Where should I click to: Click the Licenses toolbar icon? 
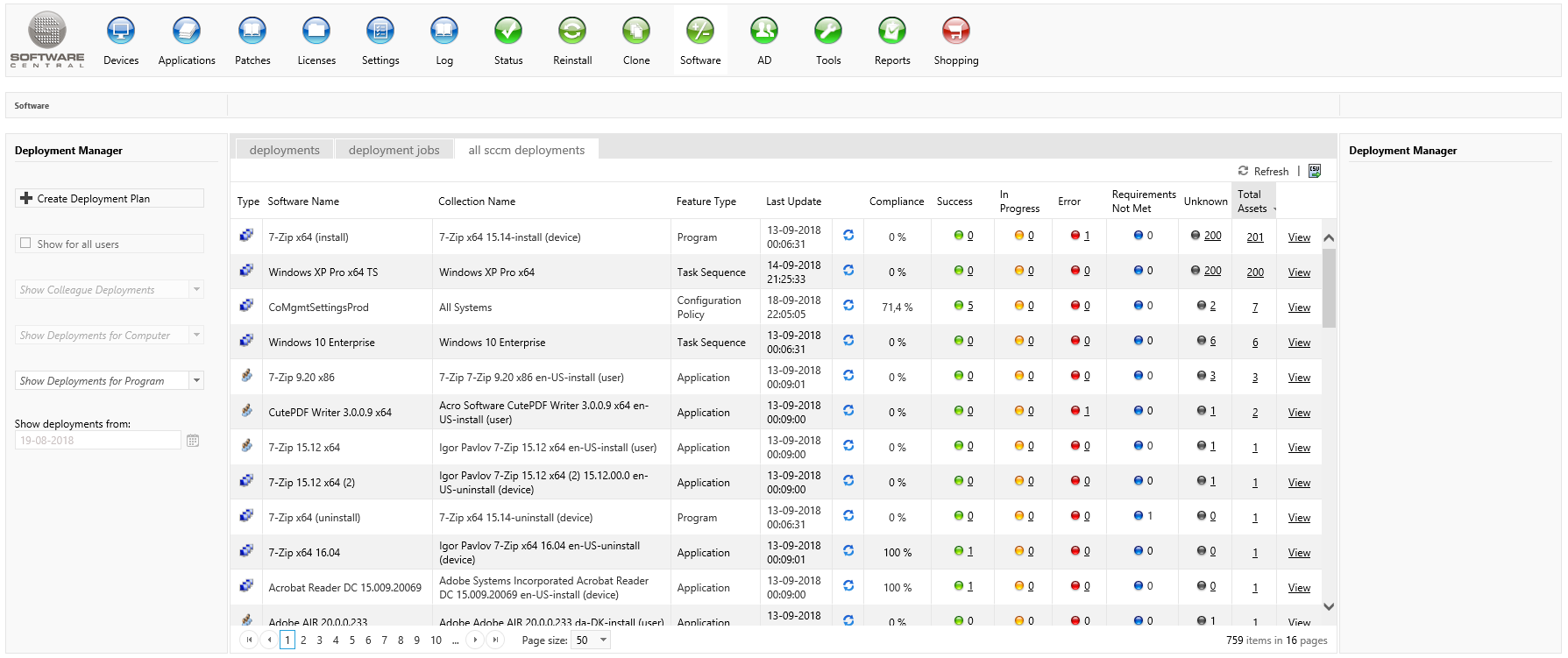point(316,32)
